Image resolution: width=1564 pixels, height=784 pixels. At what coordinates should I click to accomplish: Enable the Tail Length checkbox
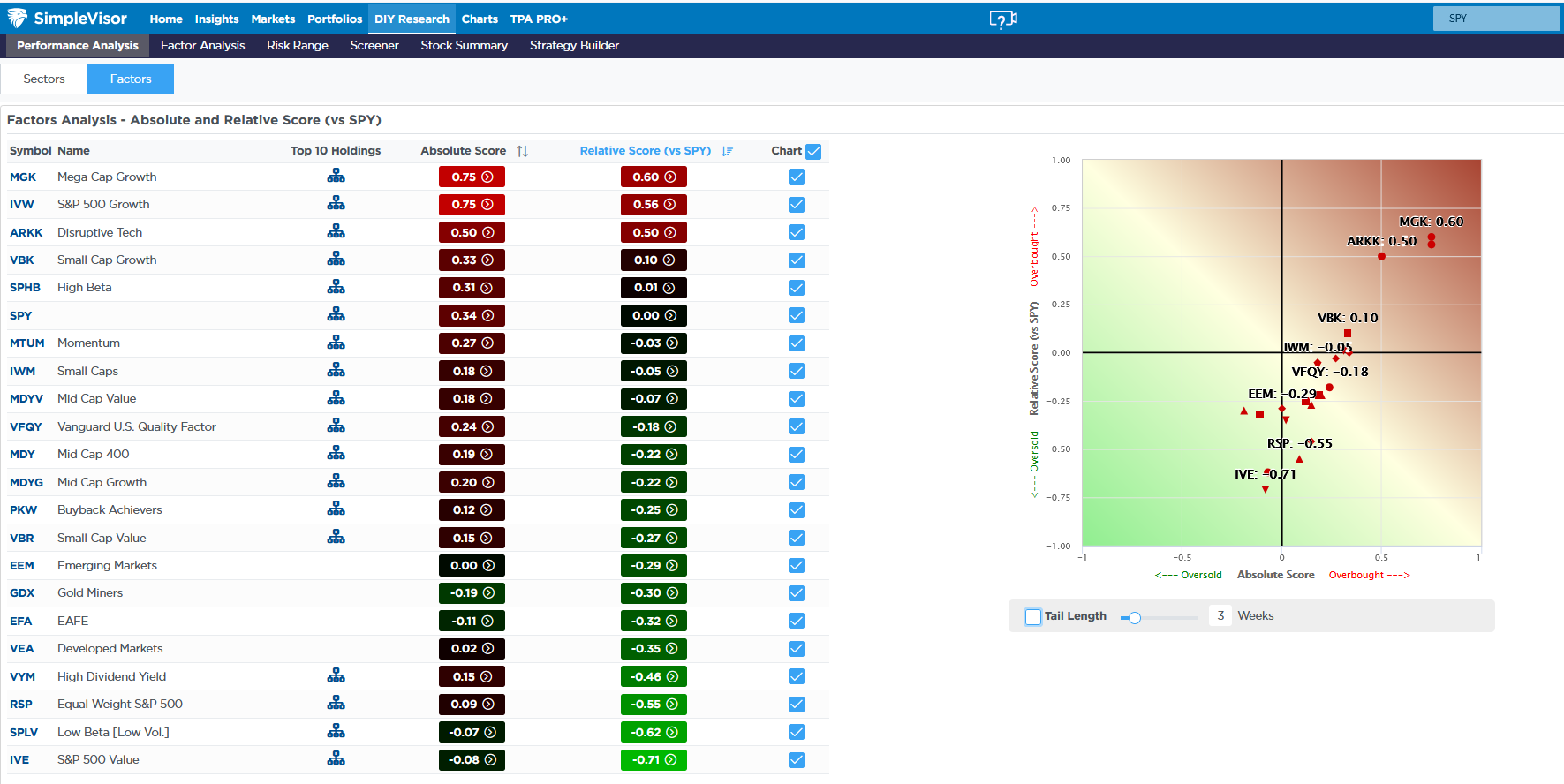point(1033,616)
